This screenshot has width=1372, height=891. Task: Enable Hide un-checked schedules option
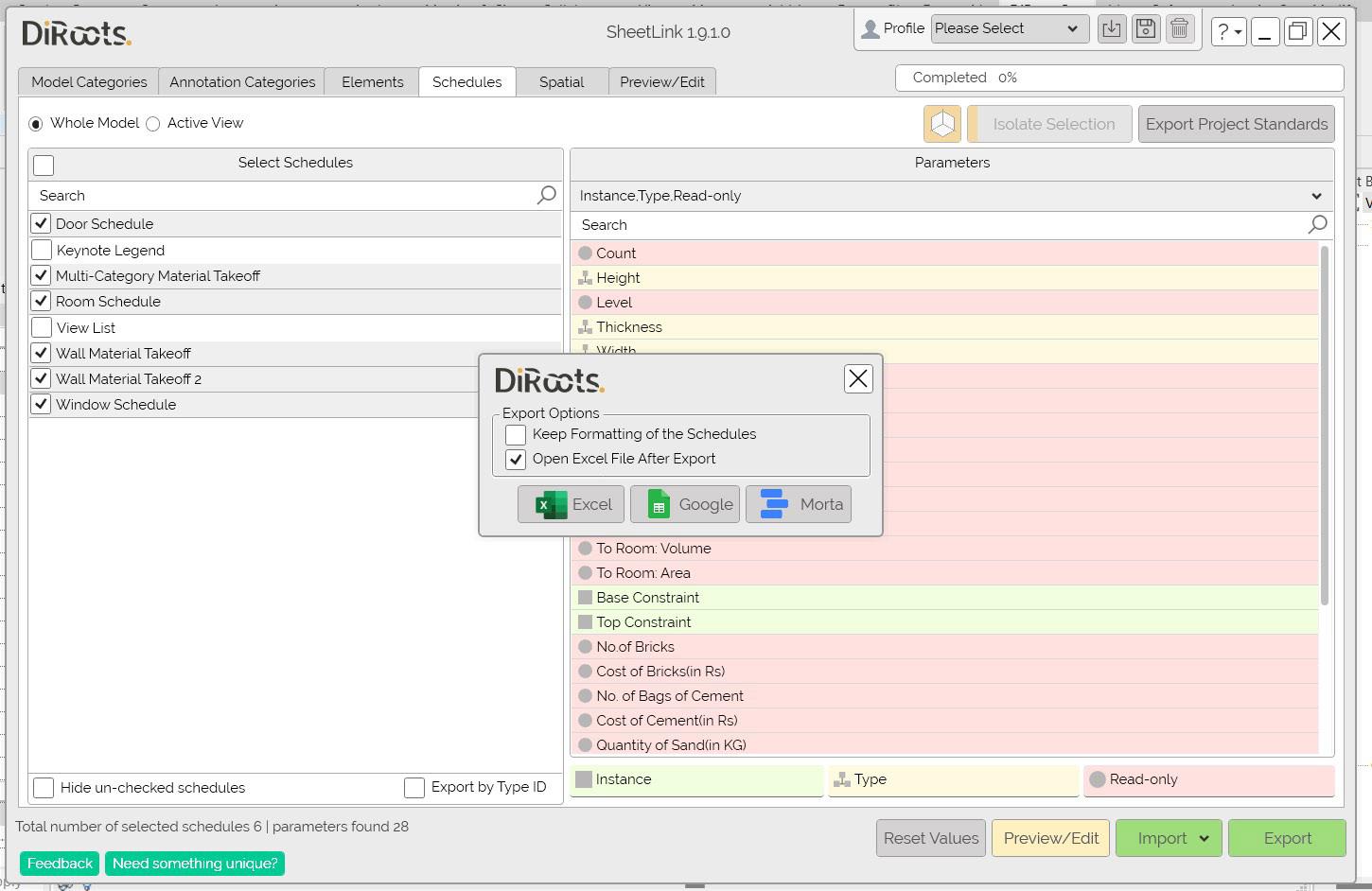[44, 787]
